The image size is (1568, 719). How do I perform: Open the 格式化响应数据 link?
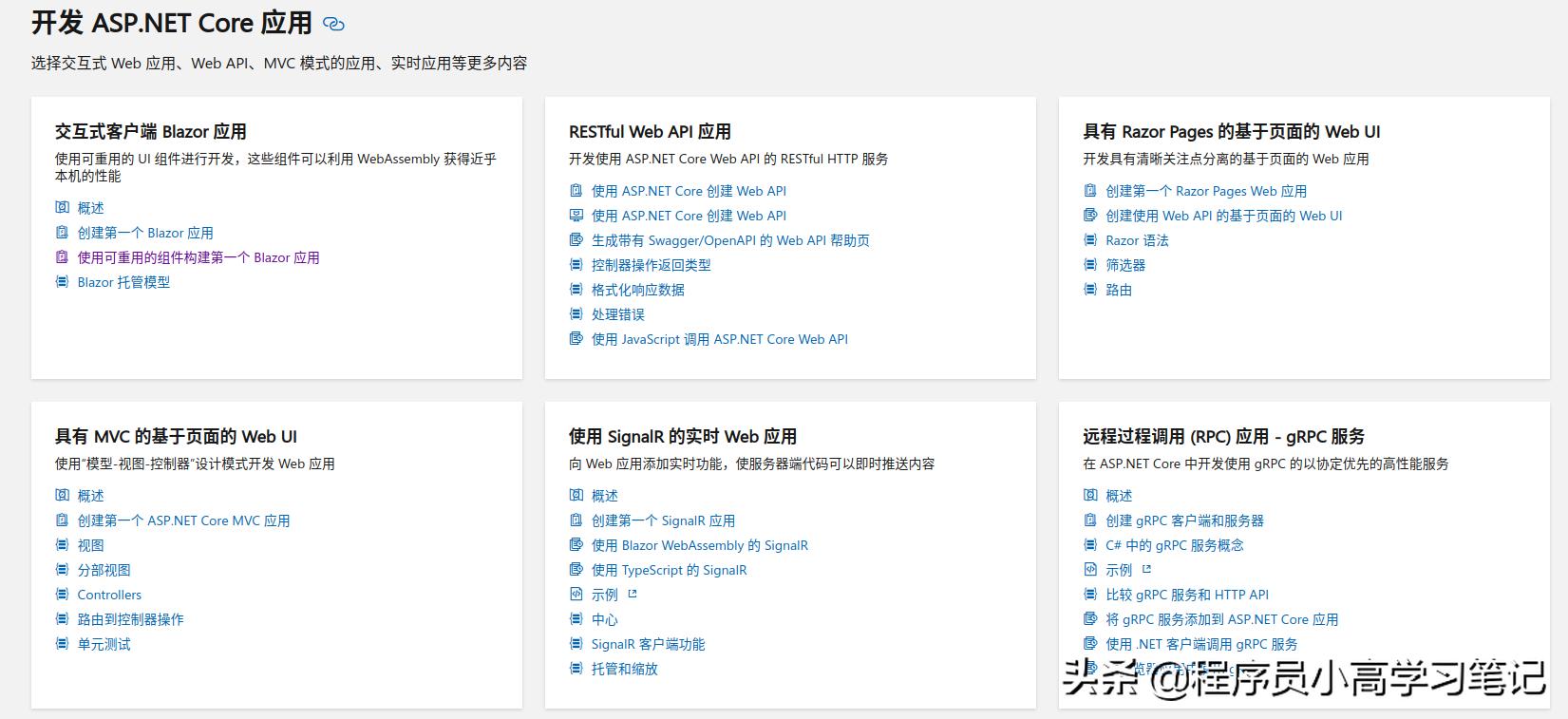(x=638, y=290)
